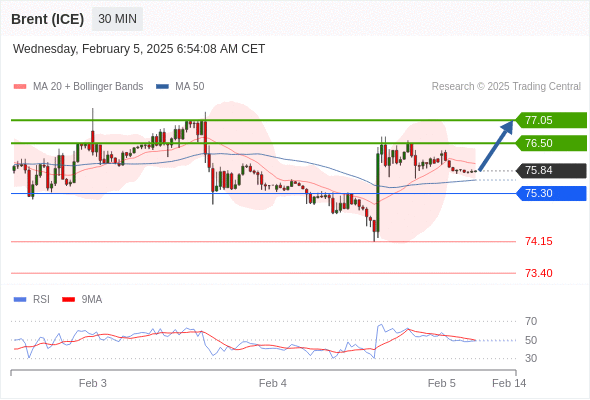Screen dimensions: 590x400
Task: Select the 75.84 current price label
Action: click(x=552, y=170)
